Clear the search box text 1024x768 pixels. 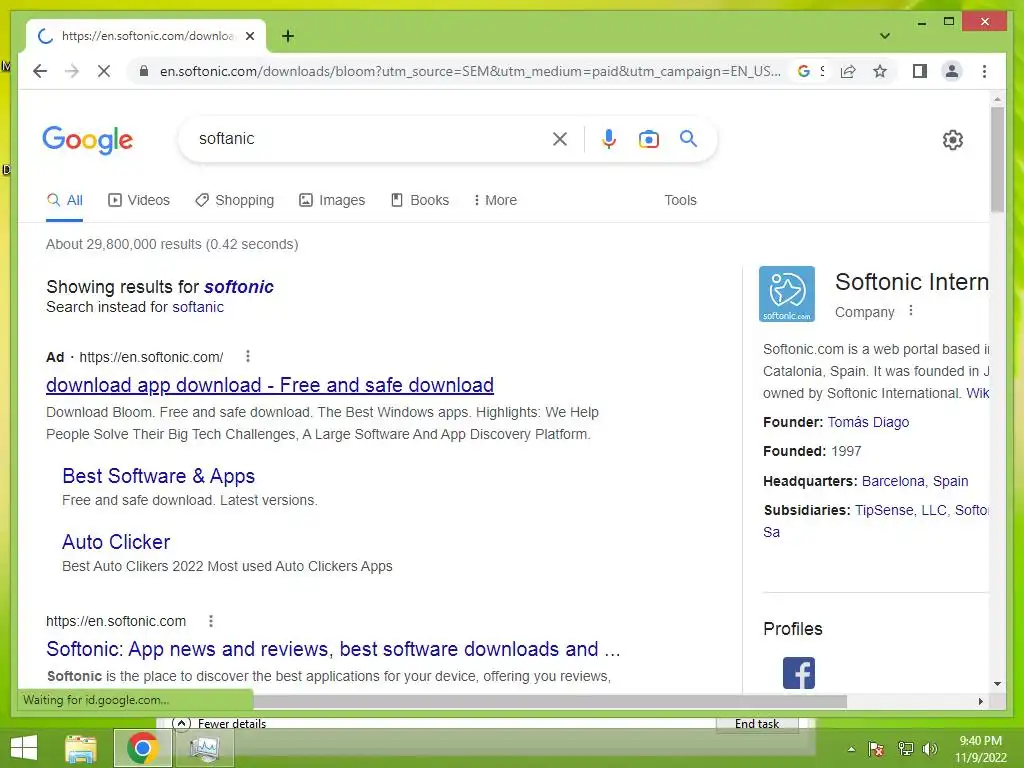(x=560, y=138)
